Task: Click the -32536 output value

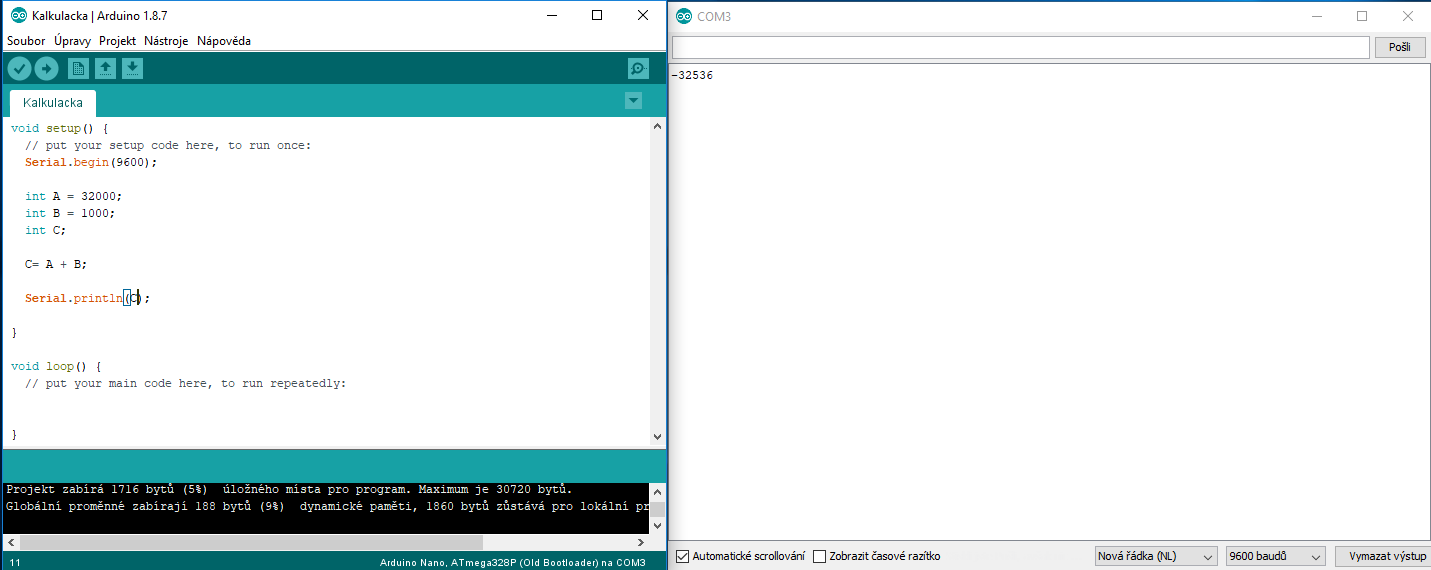Action: click(692, 76)
